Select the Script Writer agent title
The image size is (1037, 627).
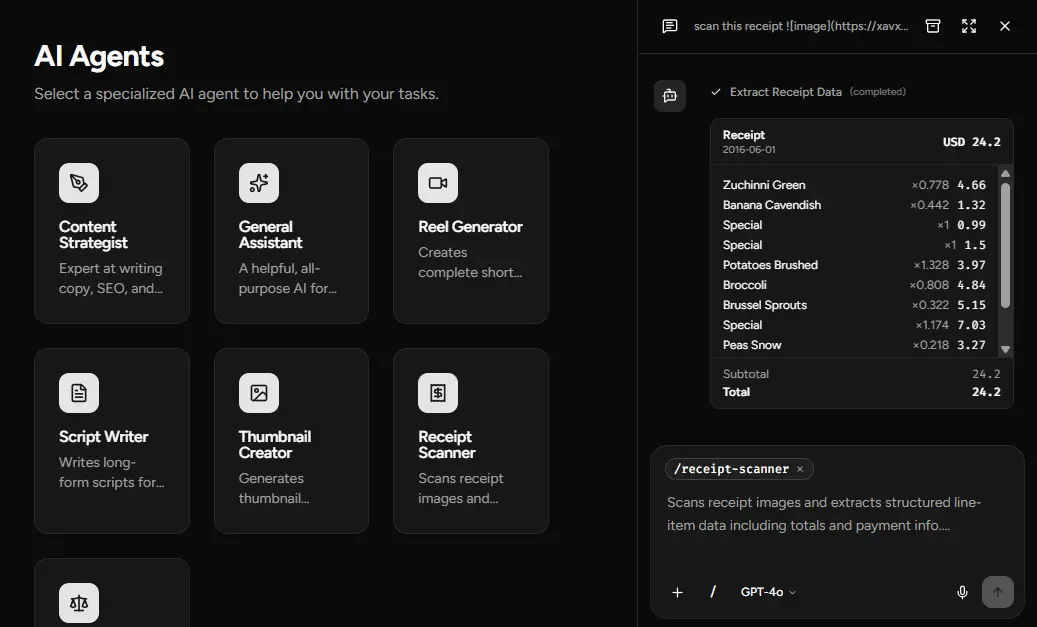pyautogui.click(x=103, y=437)
